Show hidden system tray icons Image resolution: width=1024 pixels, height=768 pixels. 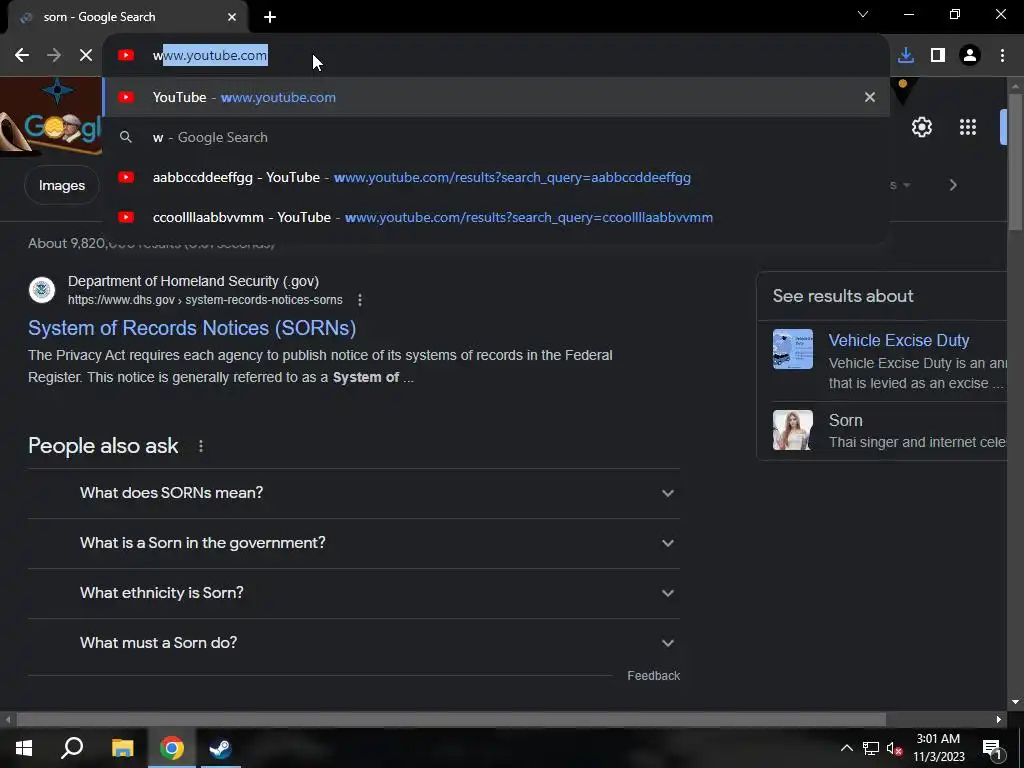pyautogui.click(x=846, y=748)
